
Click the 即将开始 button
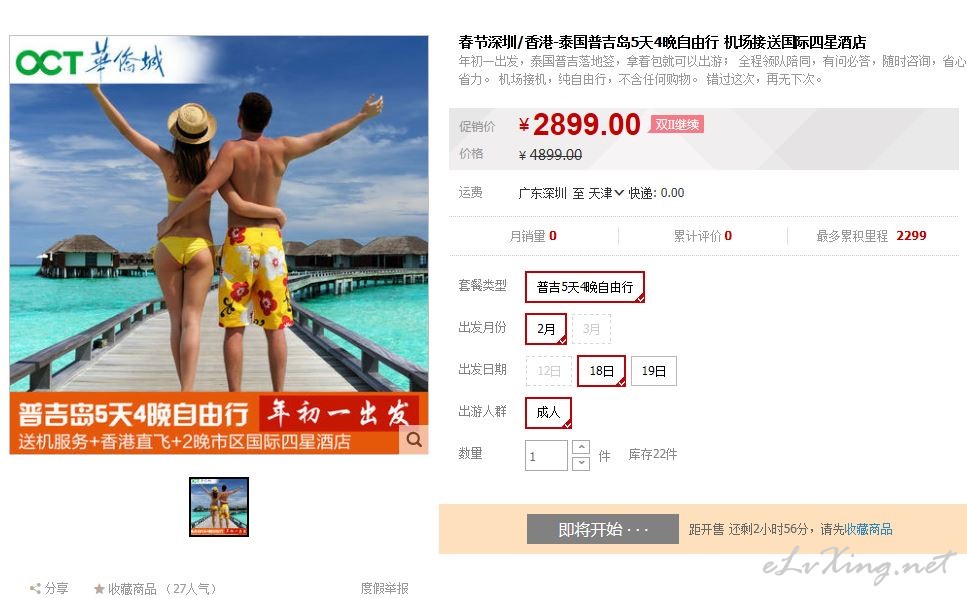(x=603, y=529)
